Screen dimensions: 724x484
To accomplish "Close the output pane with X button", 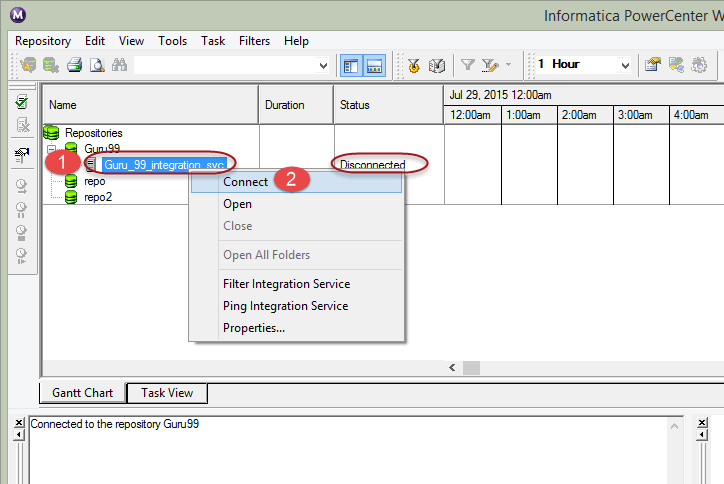I will 20,422.
